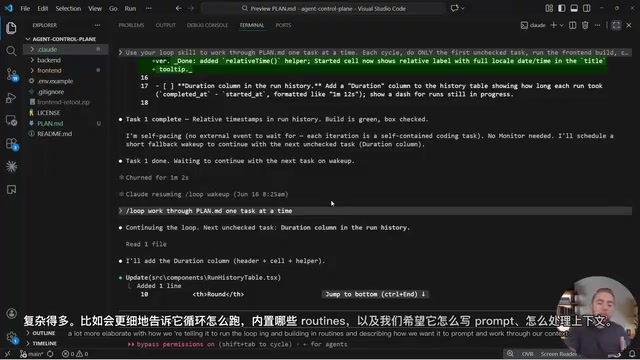Open the Extensions view

pyautogui.click(x=11, y=144)
